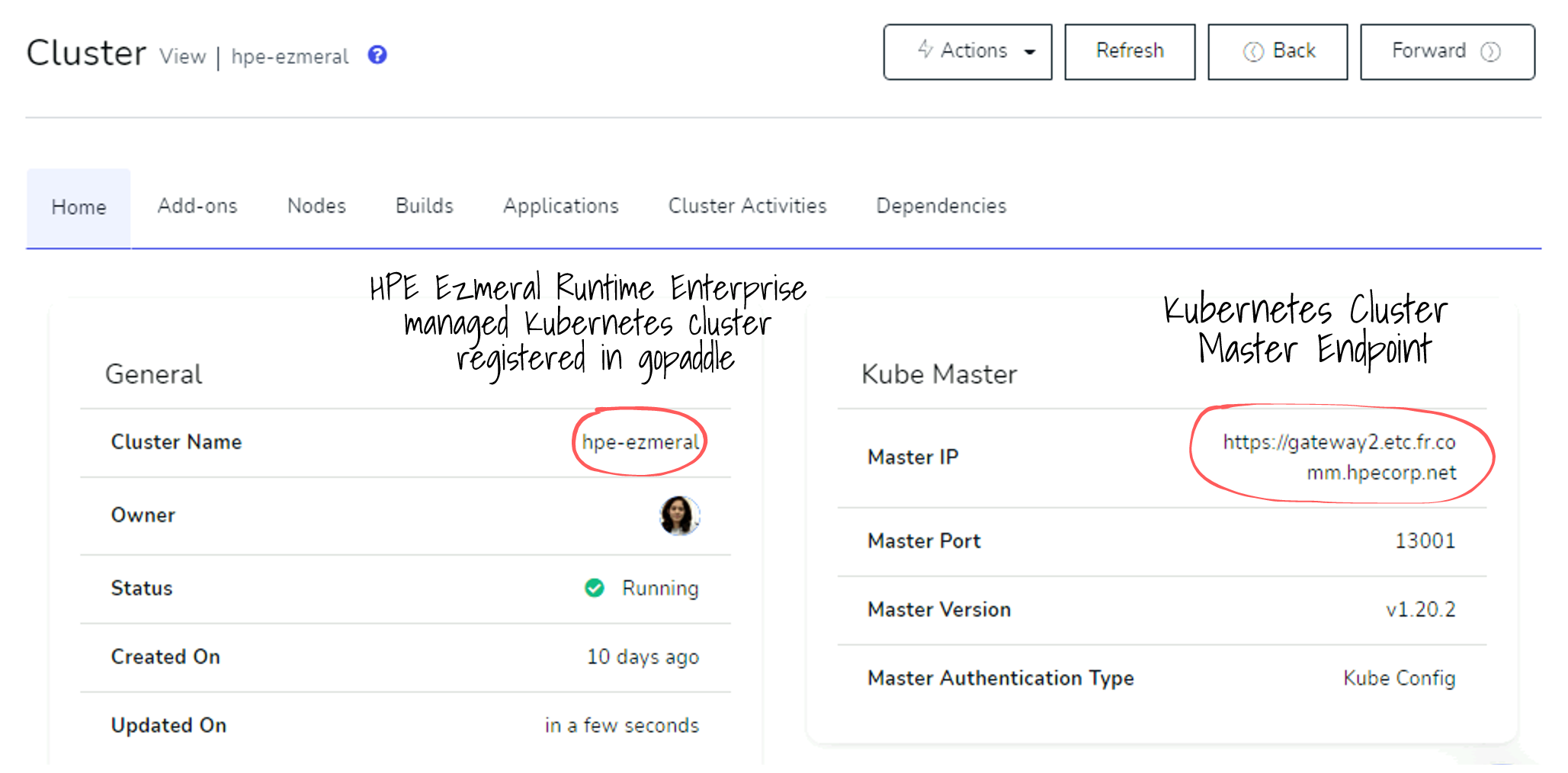Screen dimensions: 1568x773
Task: Open the Applications tab
Action: [x=561, y=206]
